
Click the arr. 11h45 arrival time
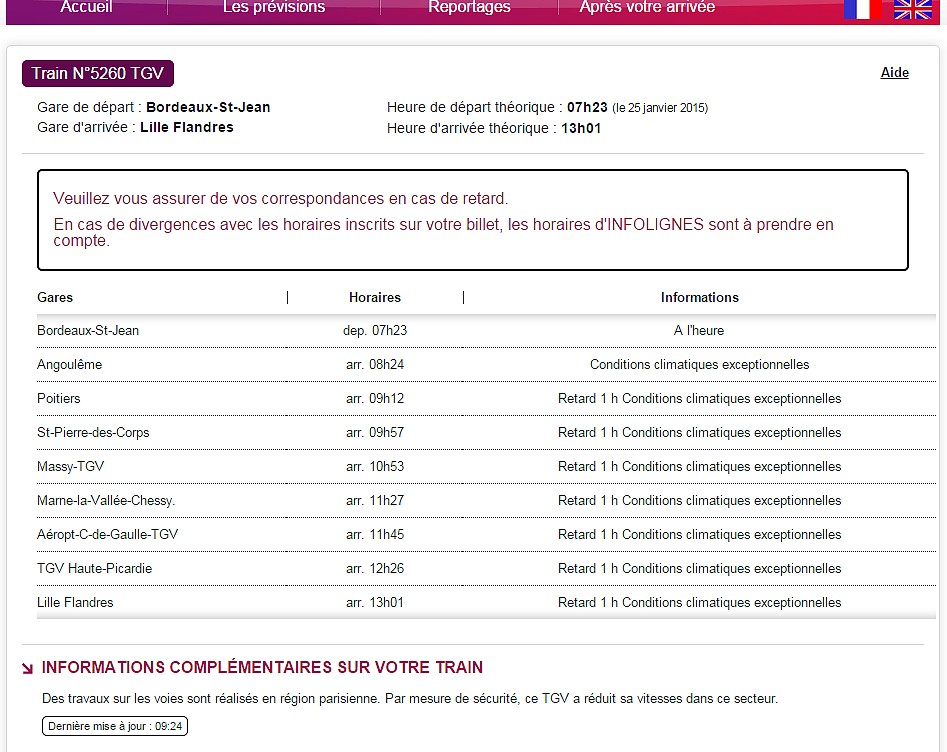(x=375, y=535)
